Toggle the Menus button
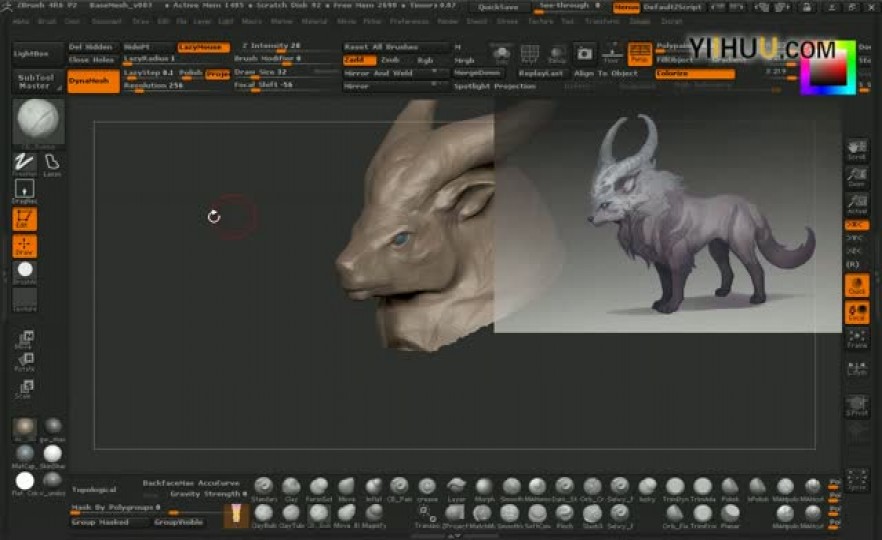This screenshot has width=882, height=540. coord(626,7)
